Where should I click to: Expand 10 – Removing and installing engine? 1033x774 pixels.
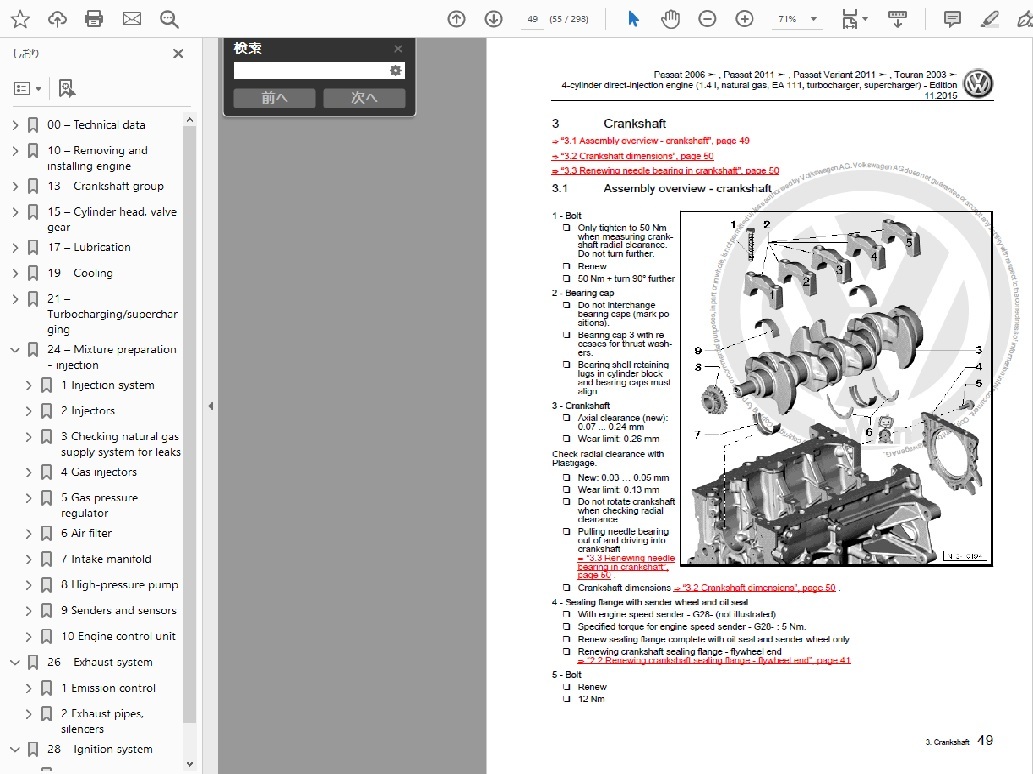(15, 151)
